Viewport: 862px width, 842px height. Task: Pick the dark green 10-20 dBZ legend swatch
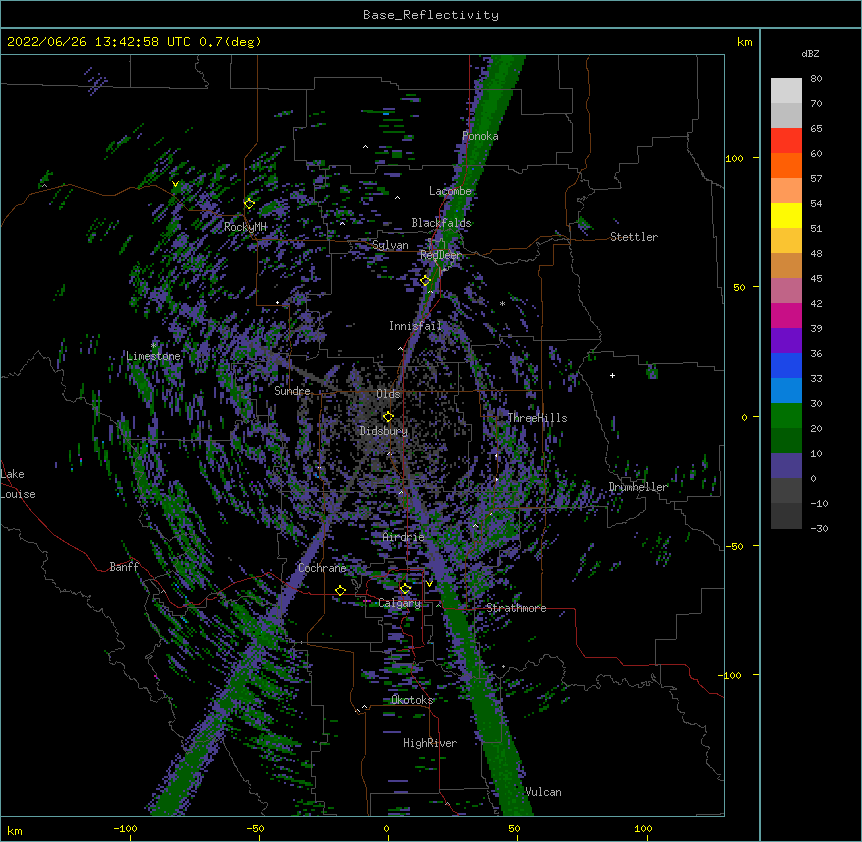[786, 441]
